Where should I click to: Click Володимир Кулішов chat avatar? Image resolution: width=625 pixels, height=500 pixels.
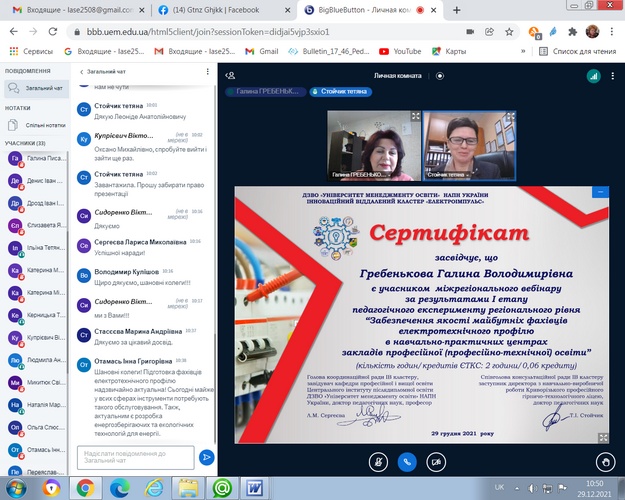[x=84, y=275]
